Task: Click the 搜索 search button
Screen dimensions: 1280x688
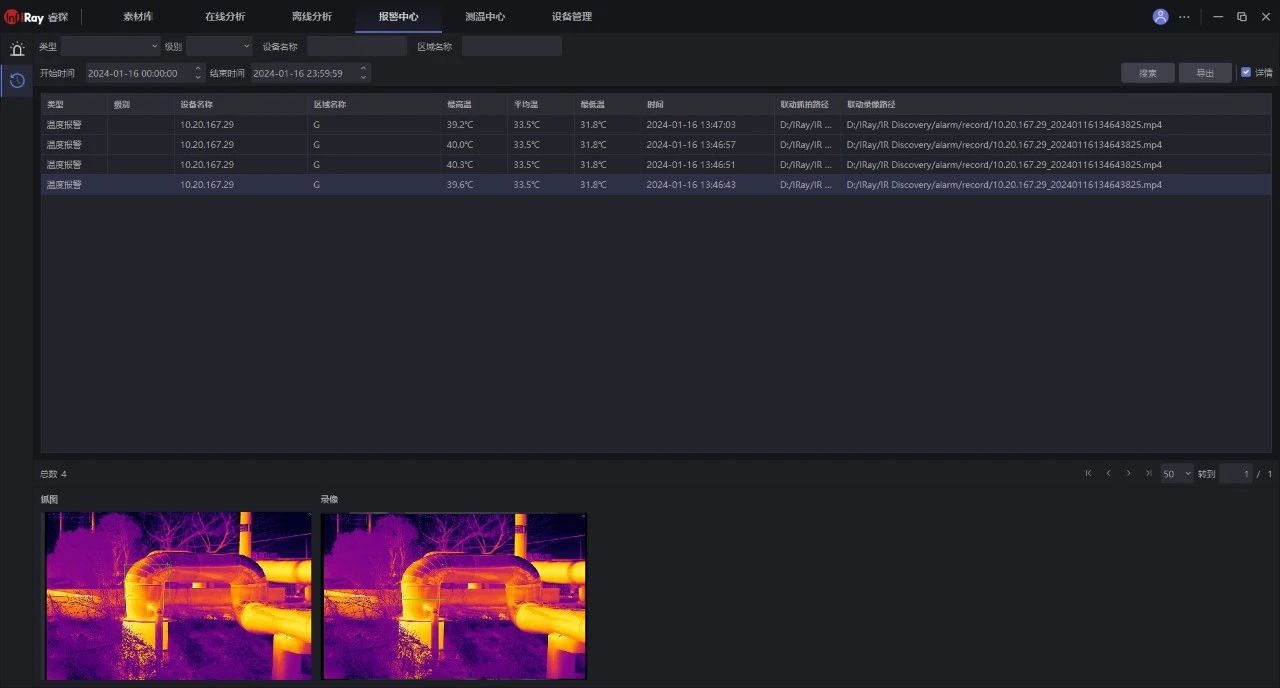Action: pyautogui.click(x=1148, y=73)
